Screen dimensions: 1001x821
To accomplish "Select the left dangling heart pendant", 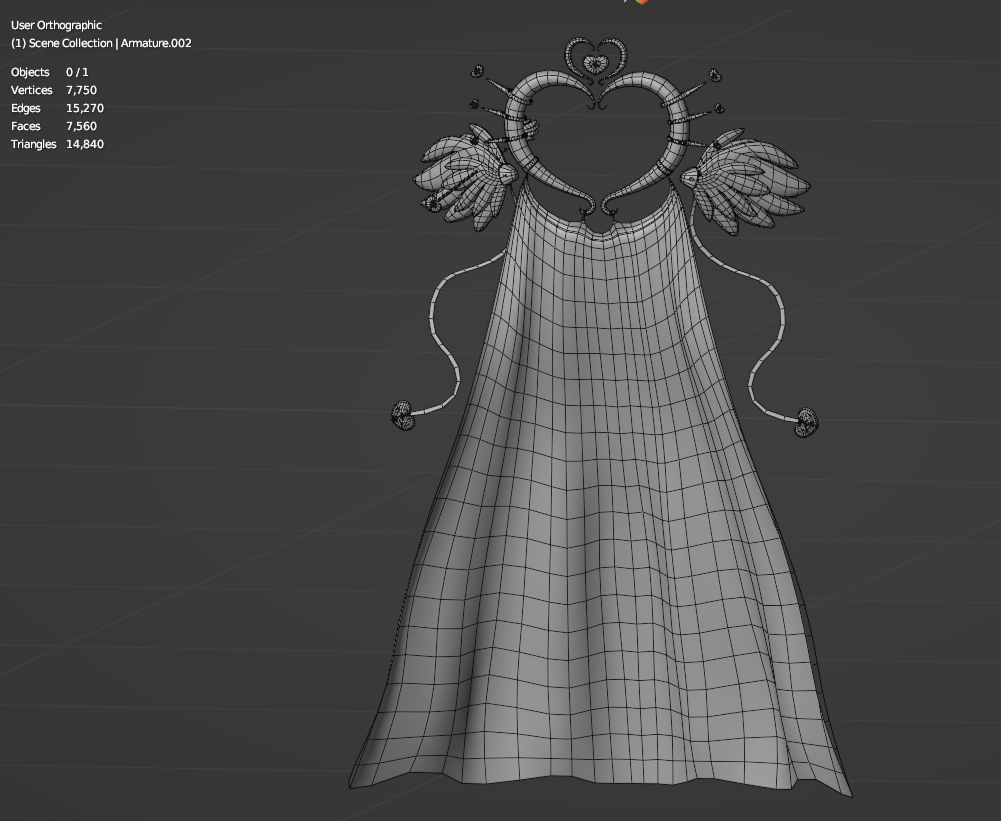I will coord(402,415).
